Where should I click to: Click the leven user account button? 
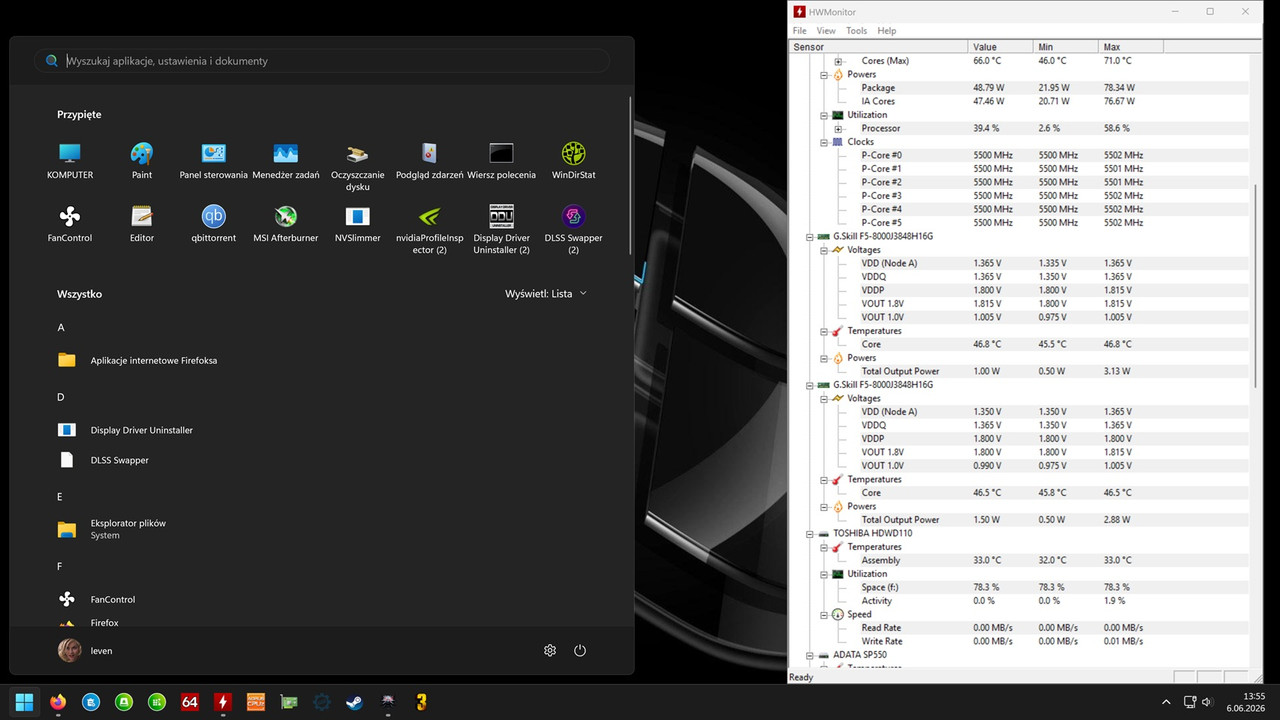(x=86, y=650)
